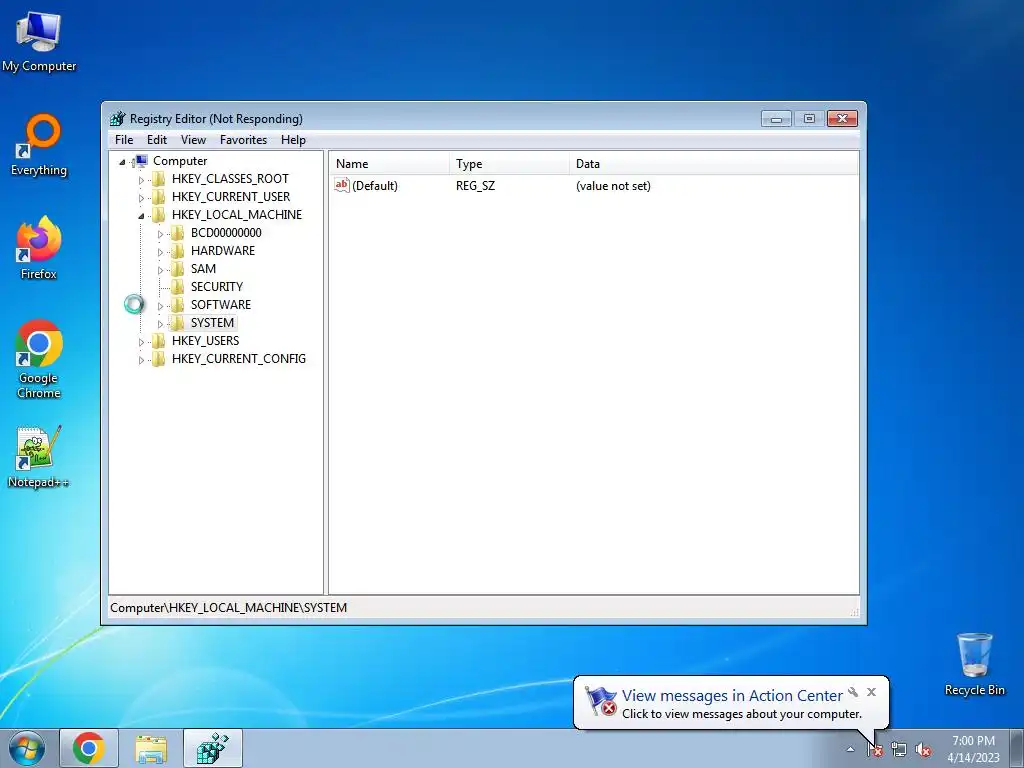The height and width of the screenshot is (768, 1024).
Task: Expand HKEY_USERS key
Action: click(141, 342)
